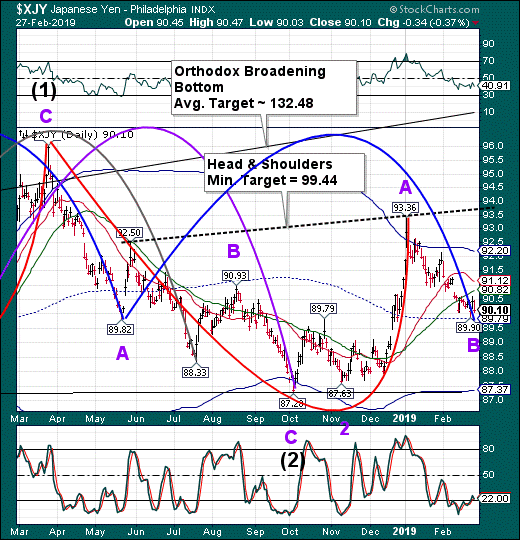
Task: Click the 92.20 upper band value tag
Action: pyautogui.click(x=496, y=250)
